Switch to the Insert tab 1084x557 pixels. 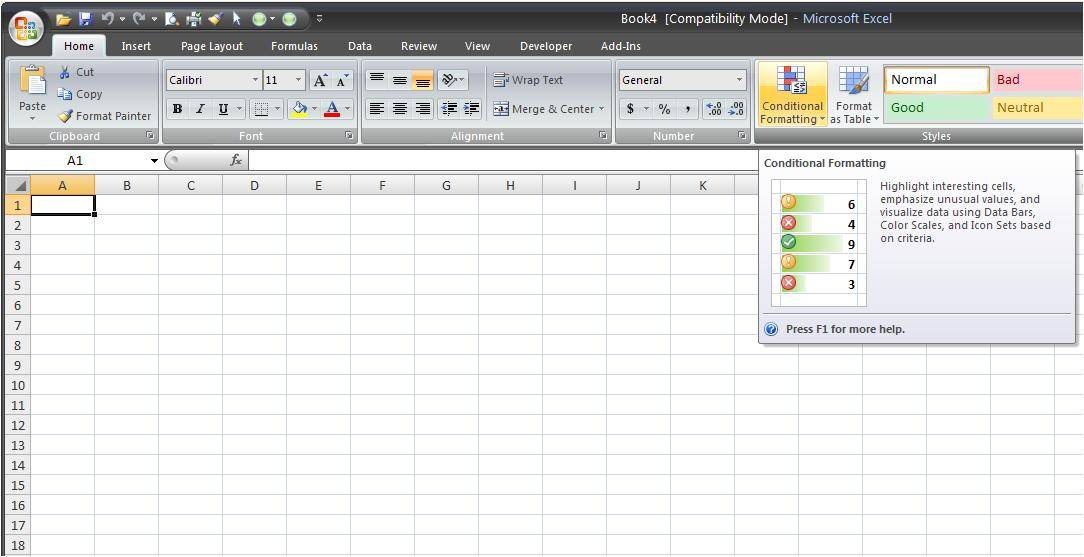click(x=136, y=46)
